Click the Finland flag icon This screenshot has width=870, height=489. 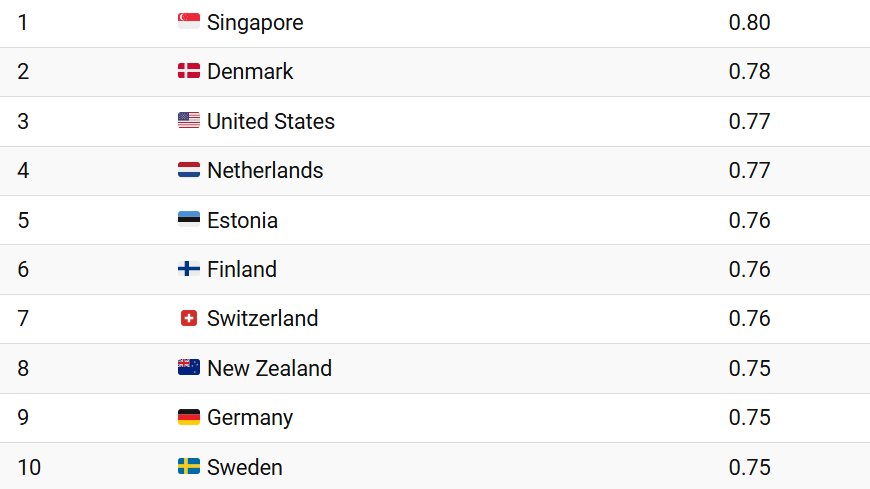[189, 269]
